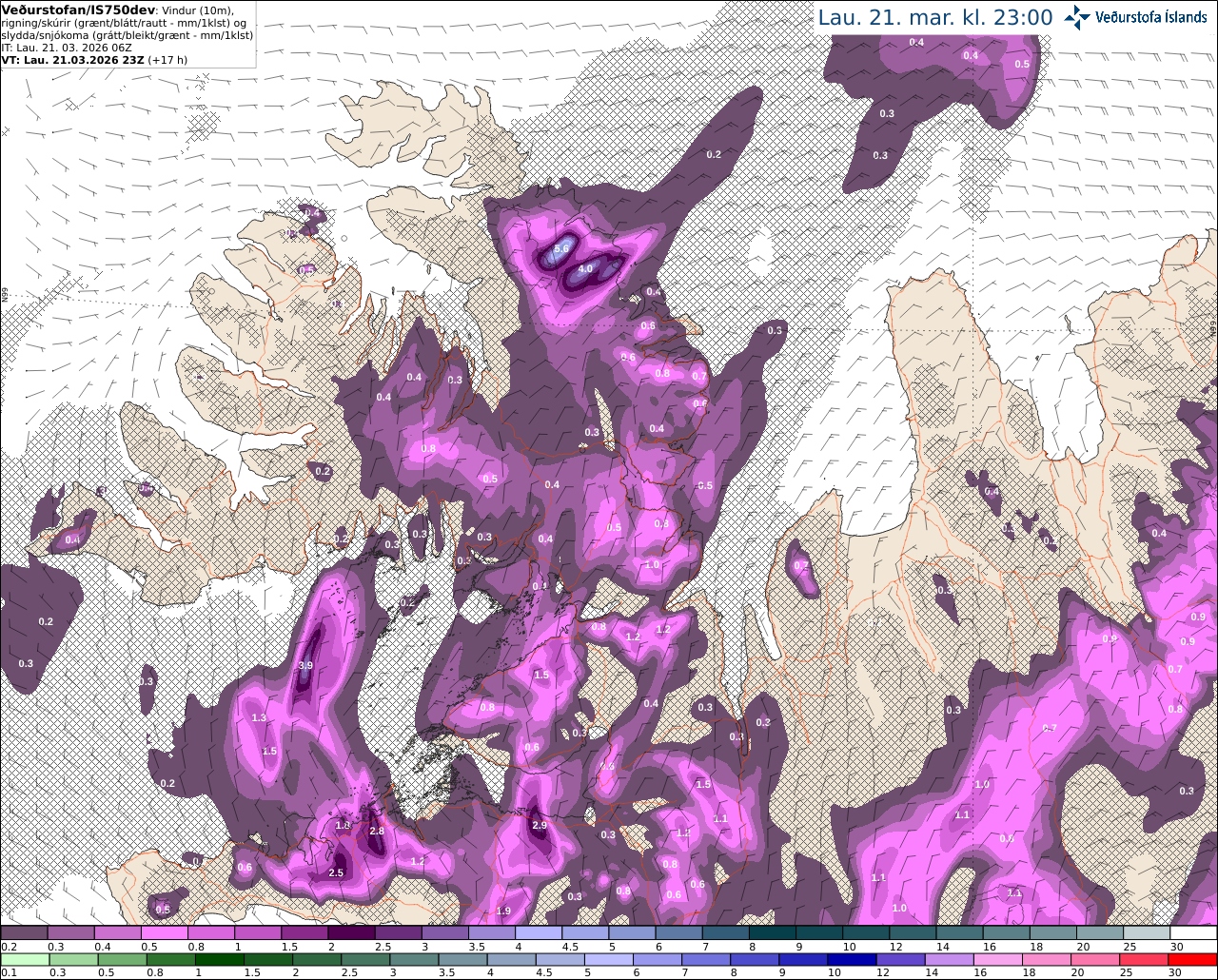Click the 1.3 value label on the map
This screenshot has height=980, width=1218.
click(260, 718)
